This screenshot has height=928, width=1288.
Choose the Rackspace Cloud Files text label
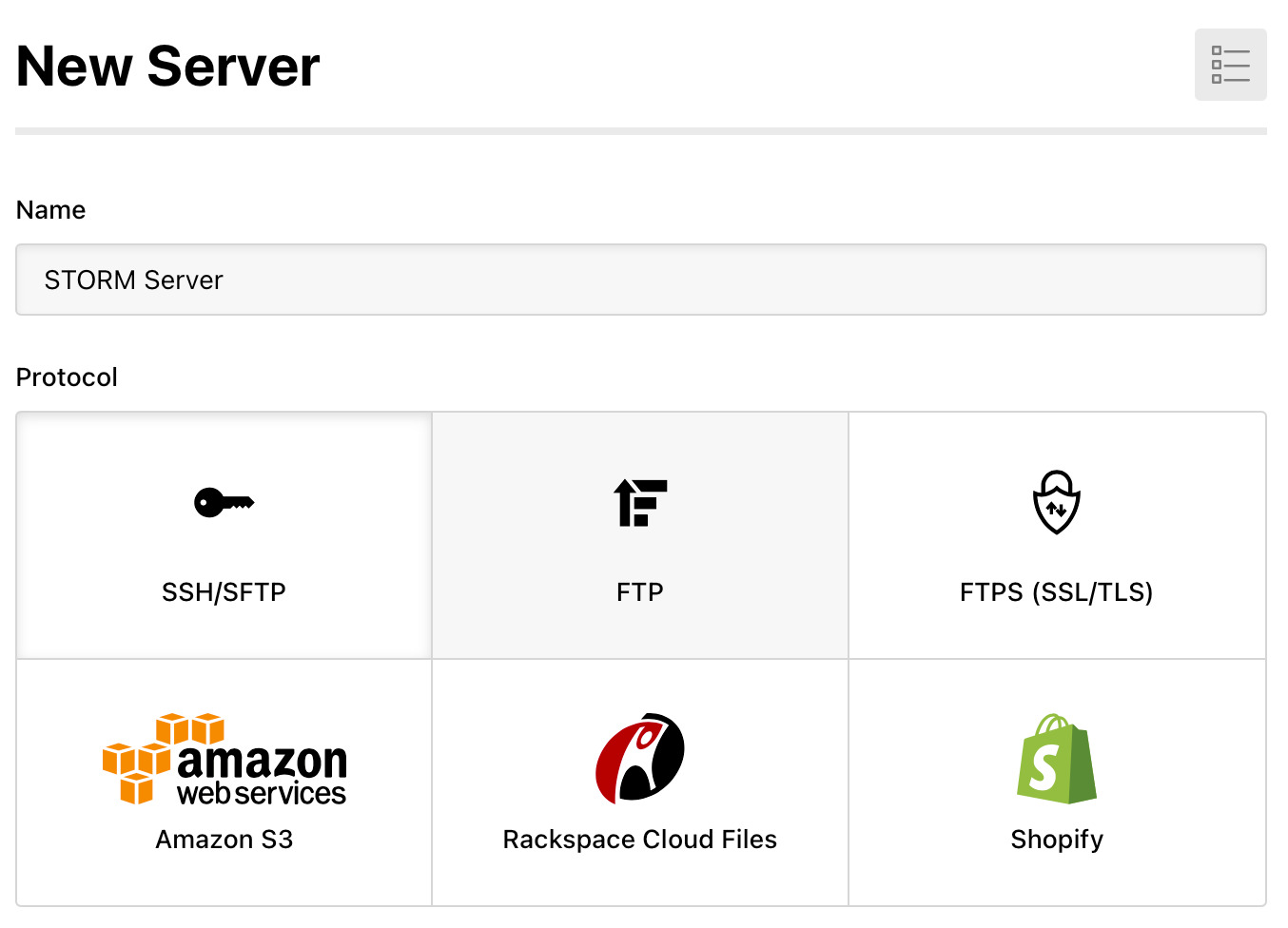pyautogui.click(x=640, y=840)
